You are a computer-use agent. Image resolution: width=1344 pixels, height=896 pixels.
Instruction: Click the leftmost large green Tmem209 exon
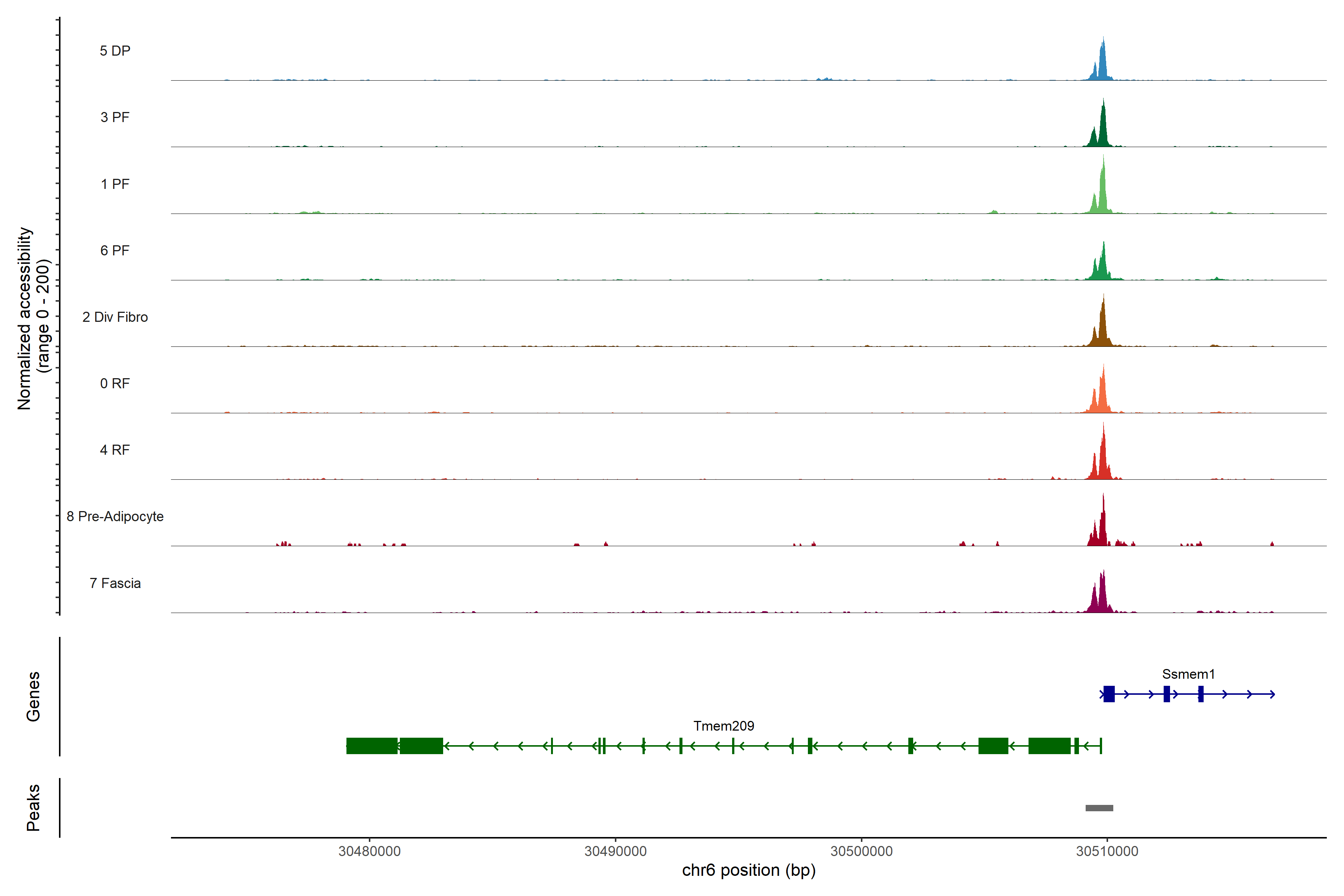(371, 746)
